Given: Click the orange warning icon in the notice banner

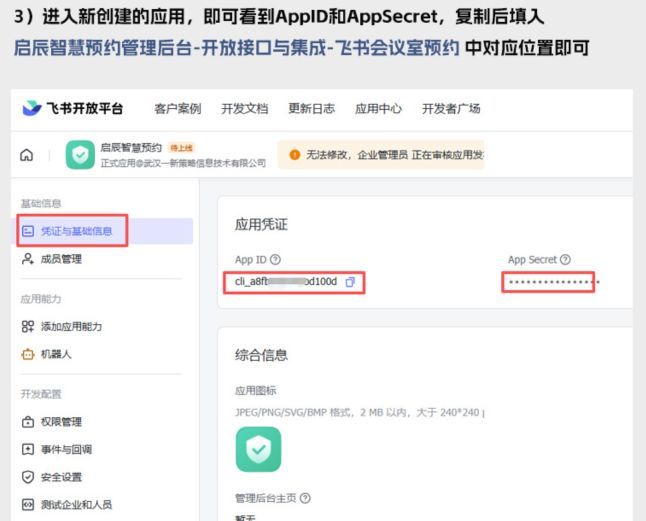Looking at the screenshot, I should [294, 154].
